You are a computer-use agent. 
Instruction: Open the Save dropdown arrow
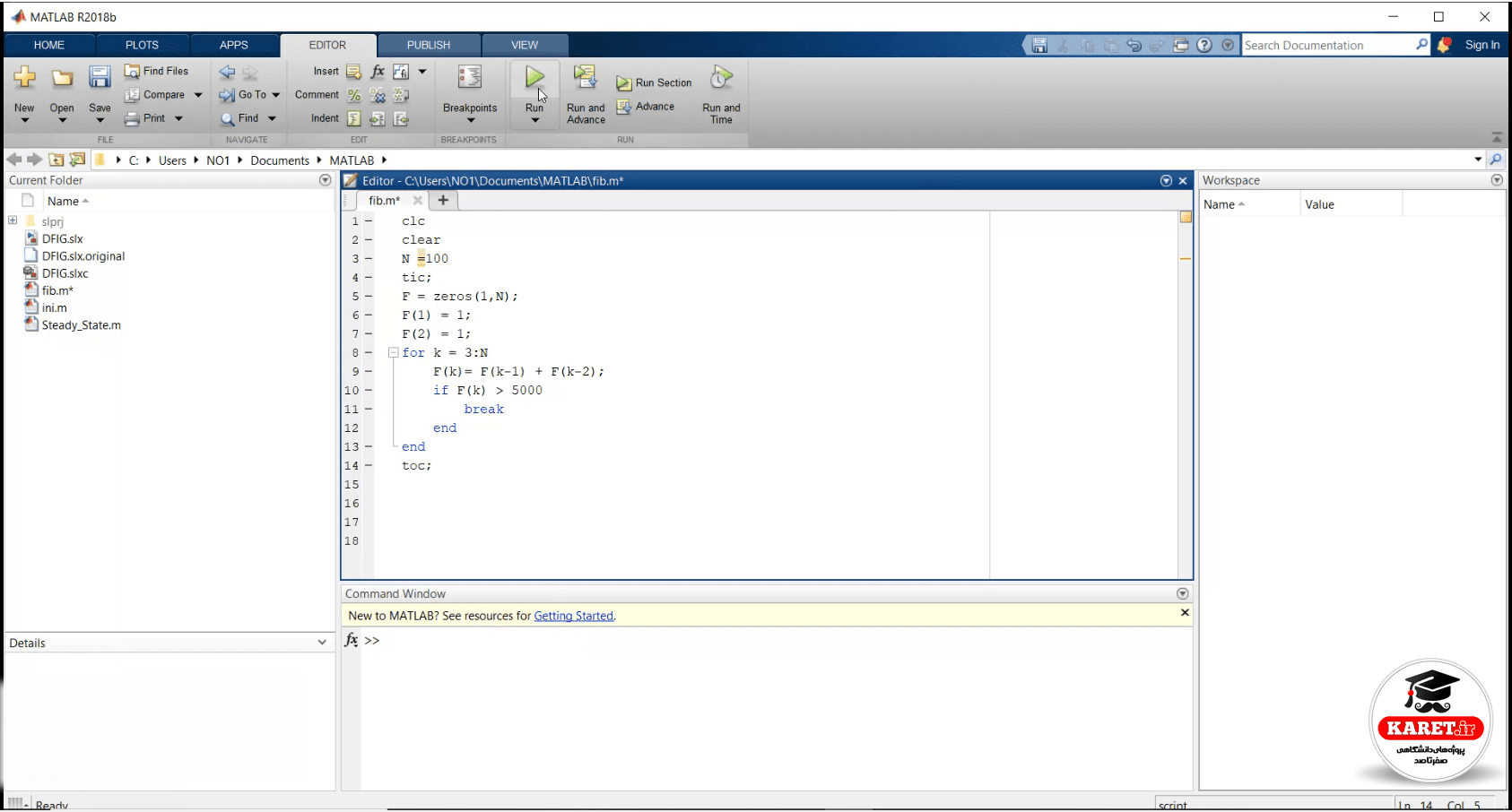pos(100,120)
